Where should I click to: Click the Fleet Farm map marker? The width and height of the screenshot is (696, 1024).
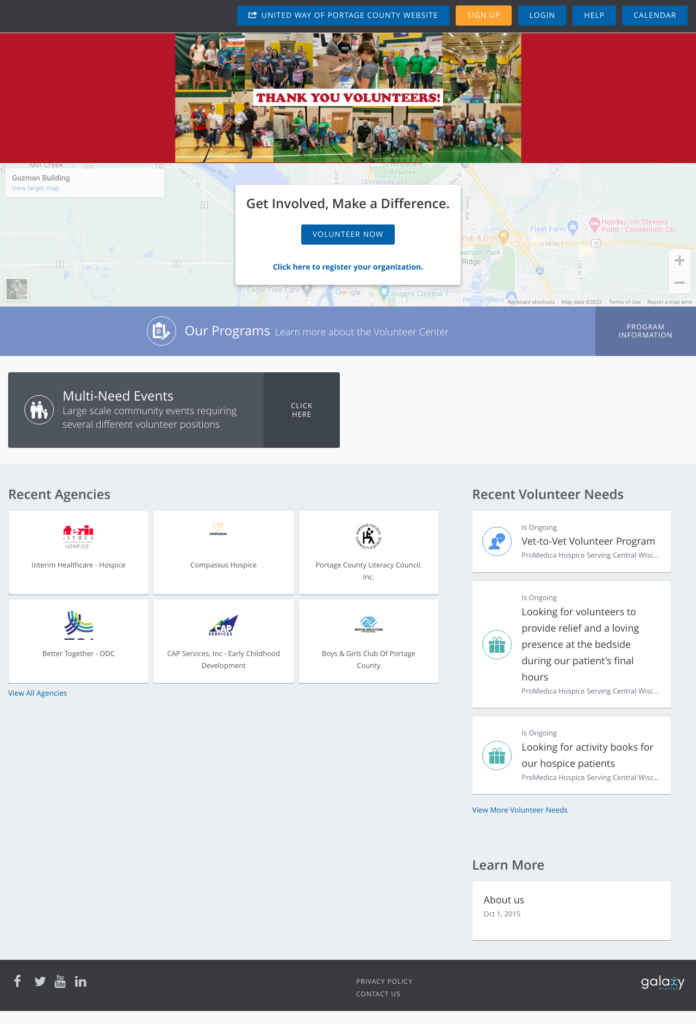tap(573, 228)
